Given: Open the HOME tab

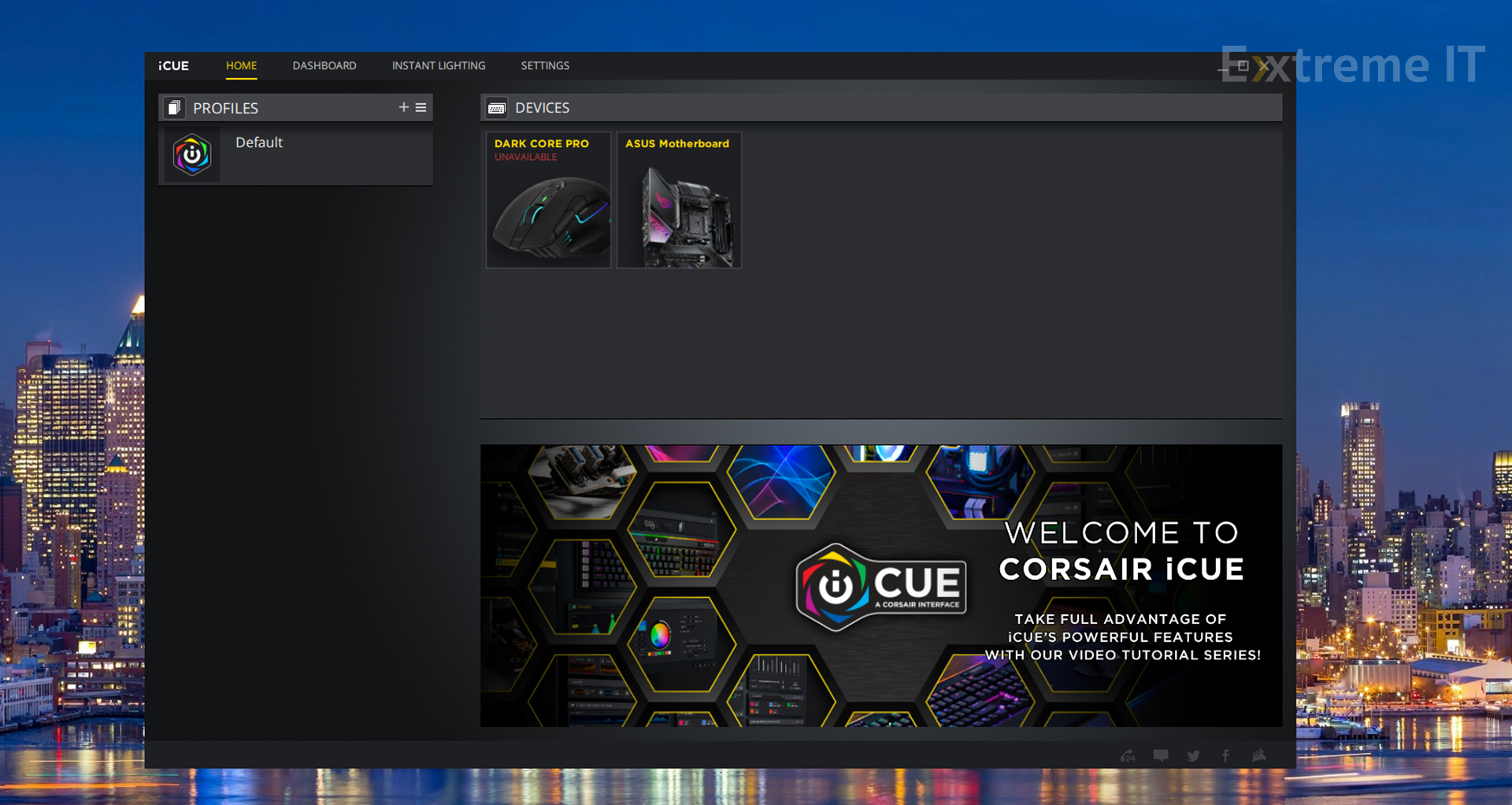Looking at the screenshot, I should [241, 65].
